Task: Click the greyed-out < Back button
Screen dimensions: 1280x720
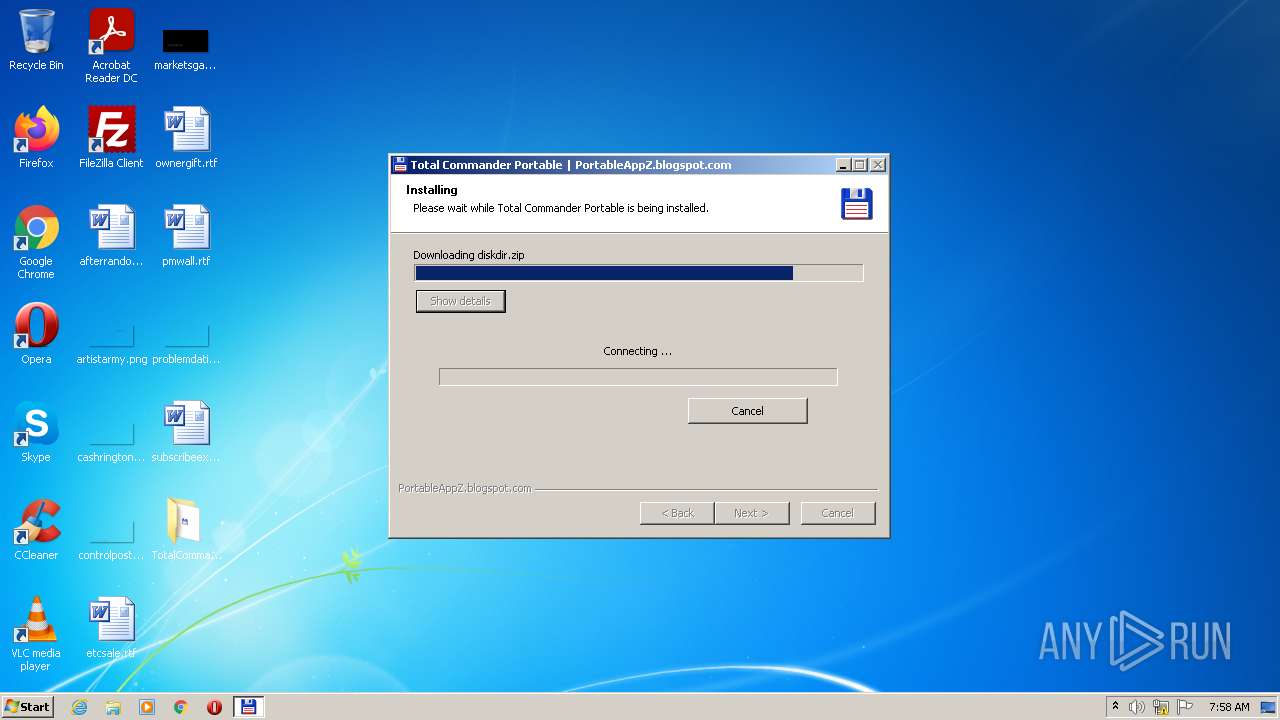Action: 677,513
